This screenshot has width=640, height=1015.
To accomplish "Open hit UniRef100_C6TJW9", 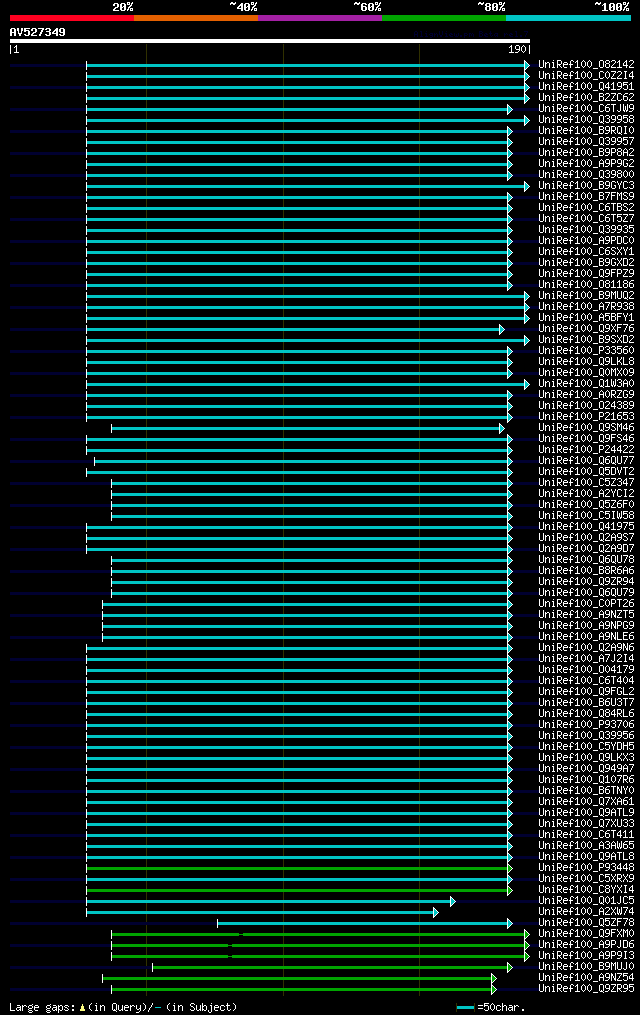I will [x=586, y=108].
